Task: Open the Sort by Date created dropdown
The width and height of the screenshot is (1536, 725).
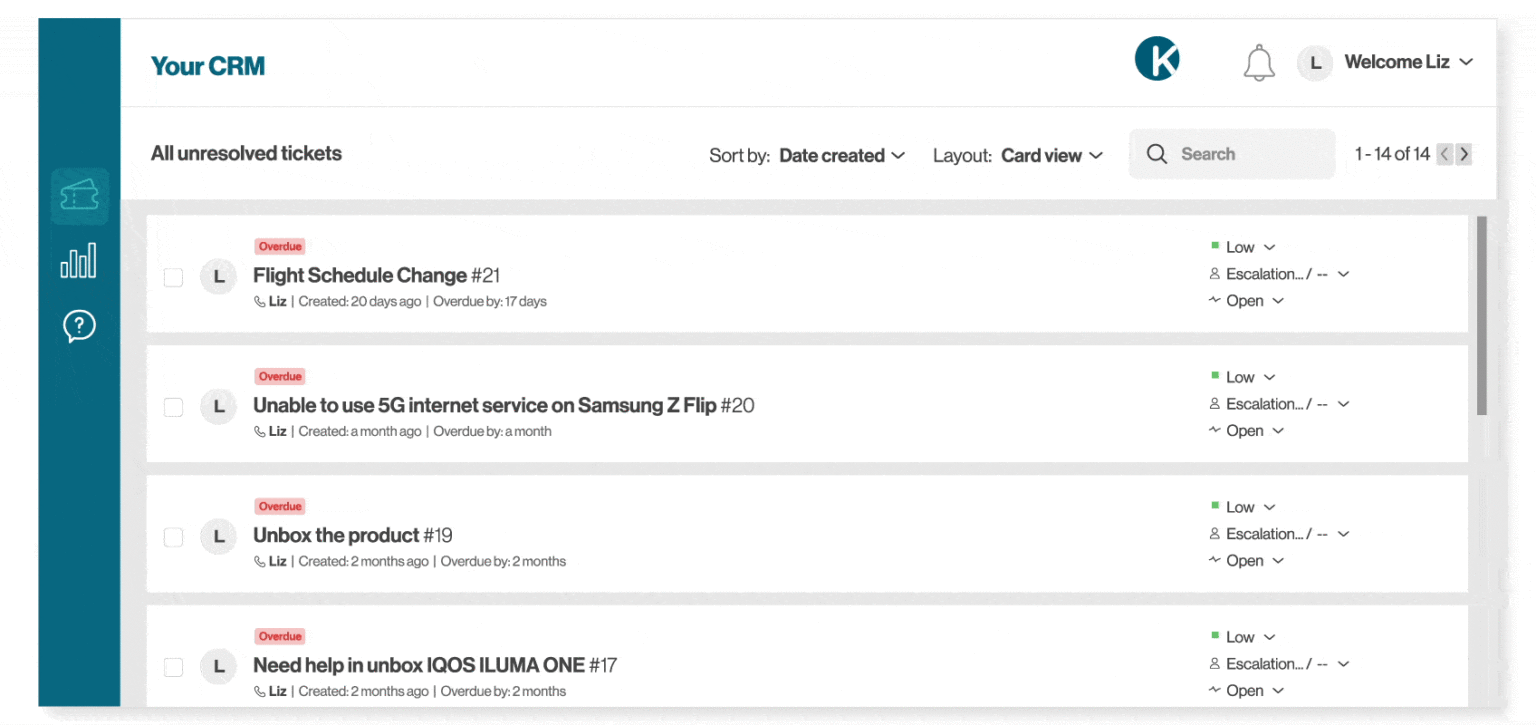Action: [x=841, y=155]
